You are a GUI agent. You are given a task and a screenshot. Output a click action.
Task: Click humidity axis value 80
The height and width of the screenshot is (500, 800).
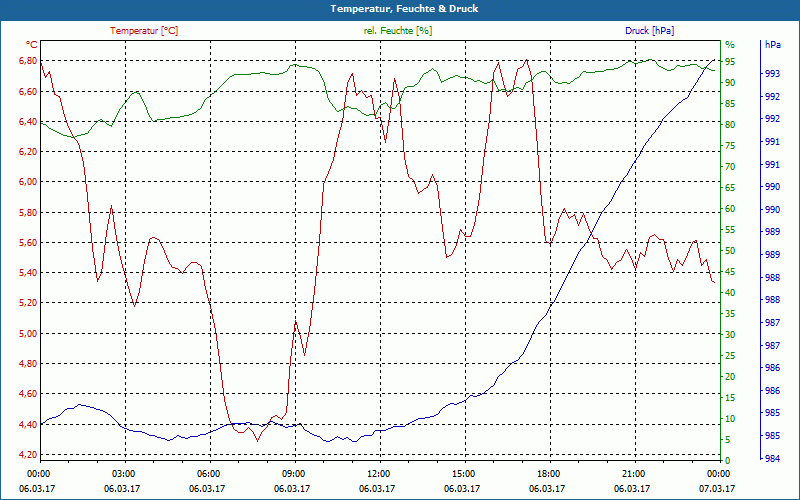click(730, 124)
